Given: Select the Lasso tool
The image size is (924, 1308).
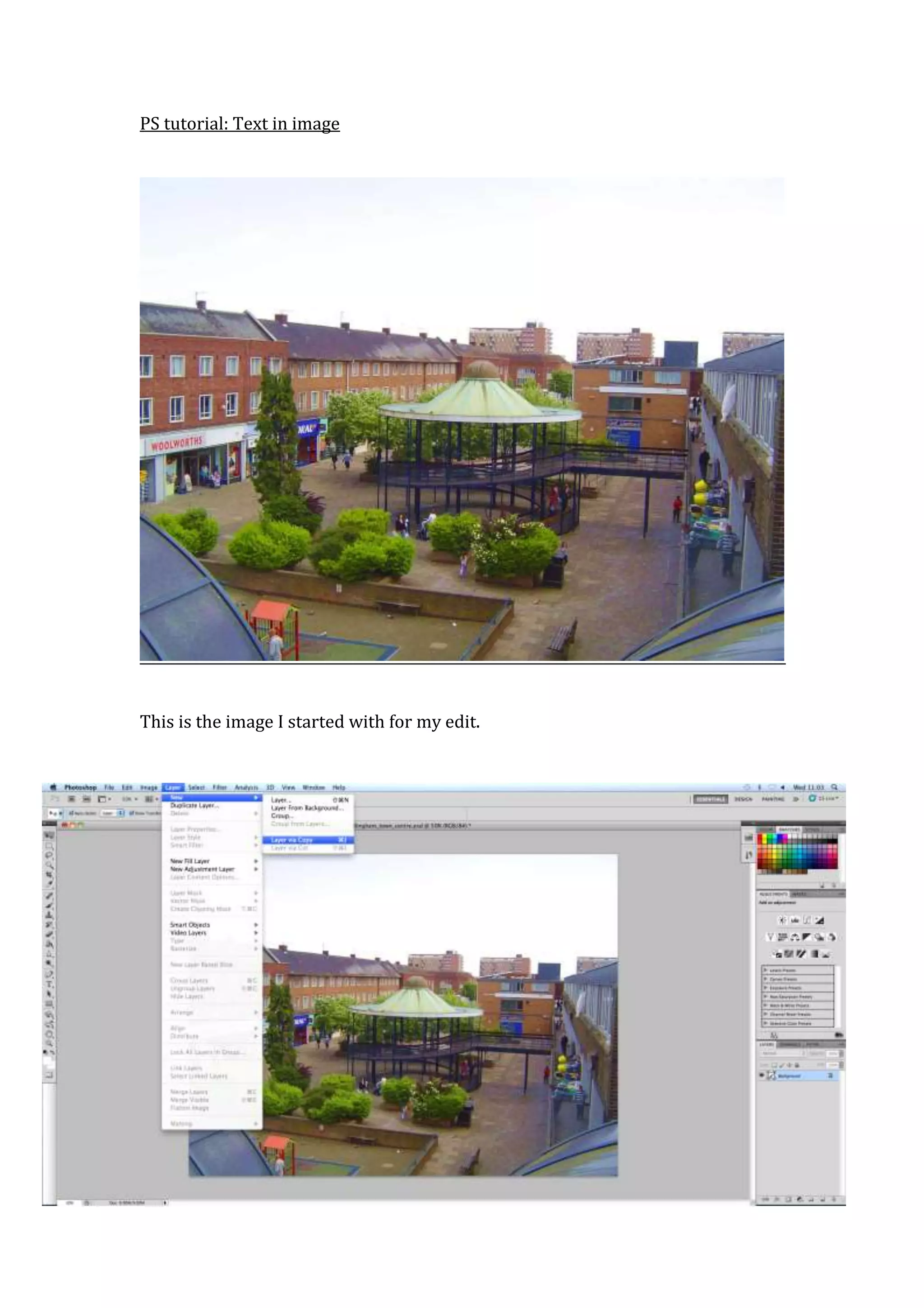Looking at the screenshot, I should pos(50,856).
